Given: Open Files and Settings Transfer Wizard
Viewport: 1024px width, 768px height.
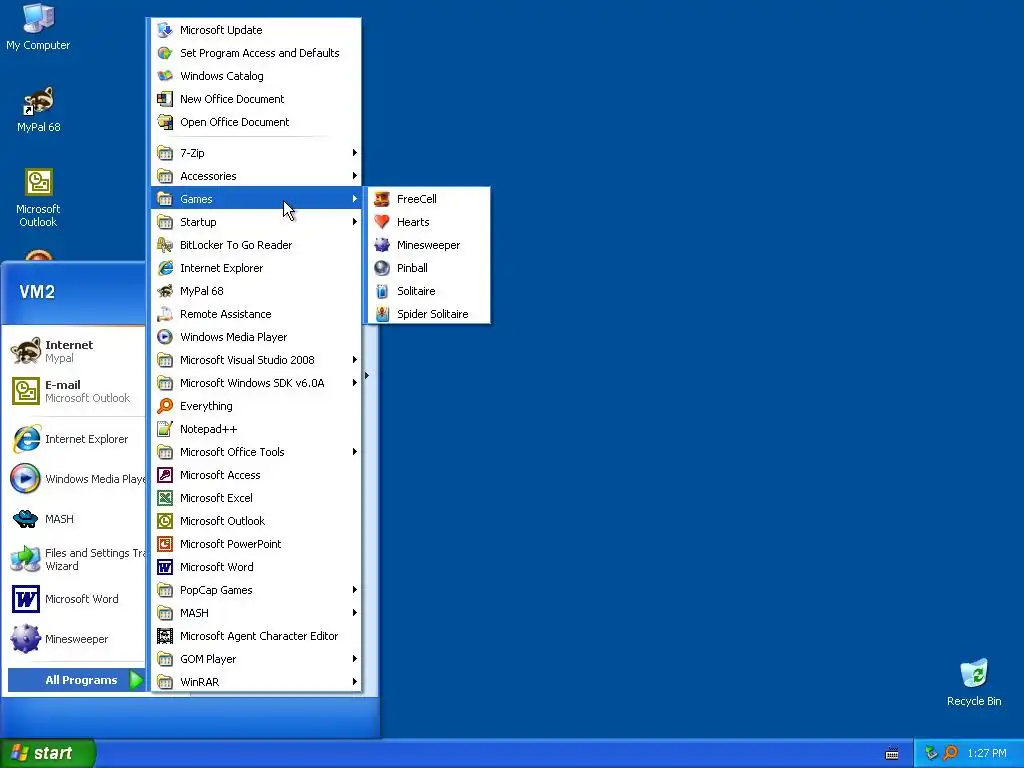Looking at the screenshot, I should [x=75, y=559].
